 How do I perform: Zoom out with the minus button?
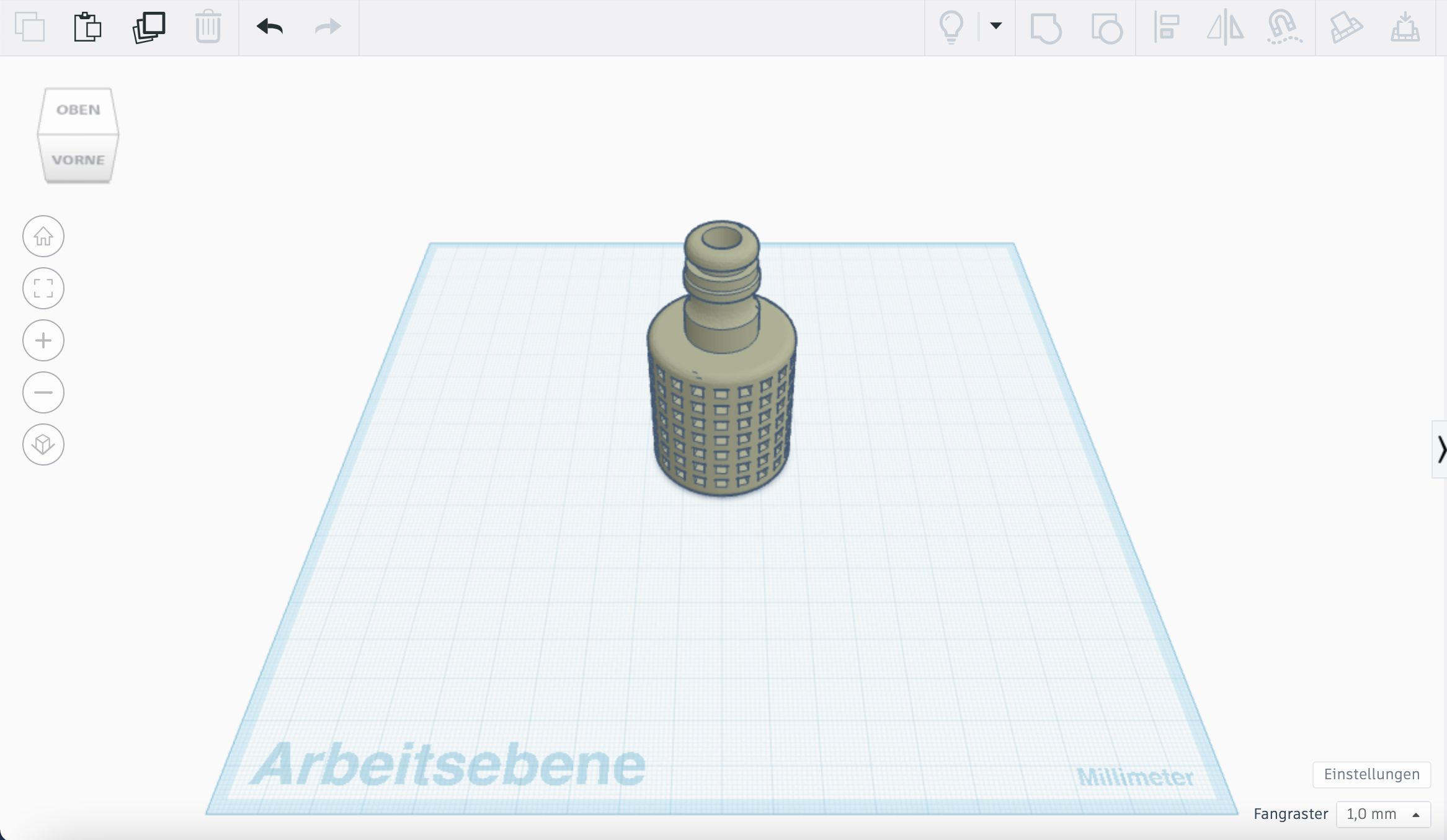coord(43,392)
